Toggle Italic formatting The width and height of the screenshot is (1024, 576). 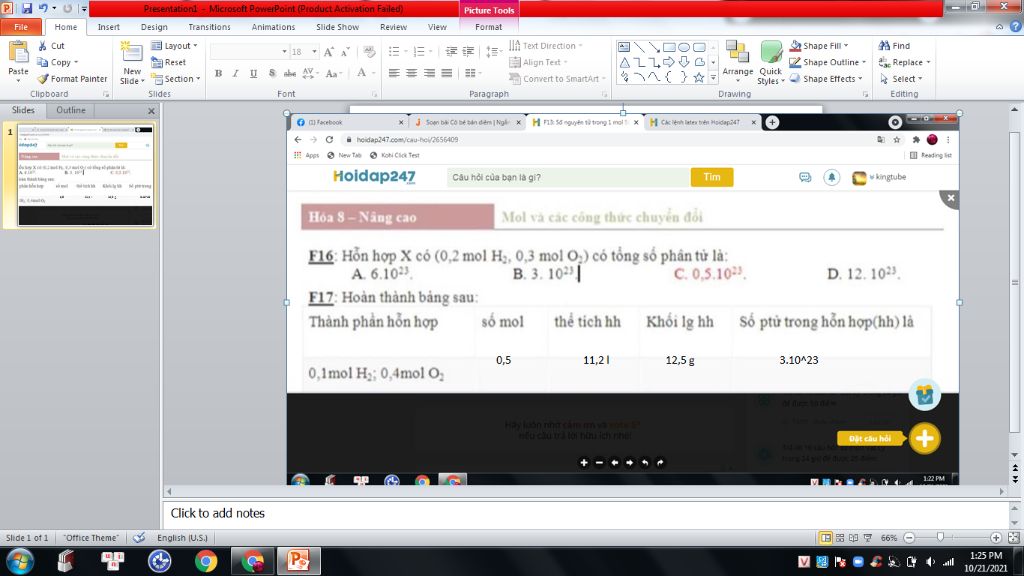coord(236,73)
